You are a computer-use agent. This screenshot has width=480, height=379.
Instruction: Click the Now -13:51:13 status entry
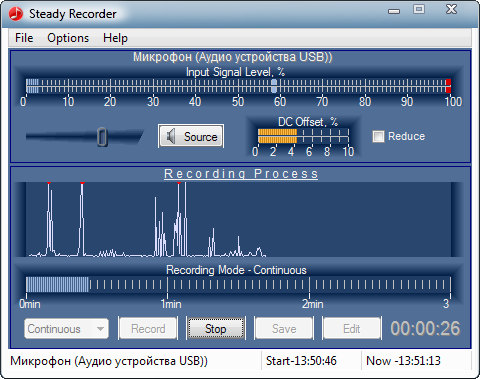[403, 361]
